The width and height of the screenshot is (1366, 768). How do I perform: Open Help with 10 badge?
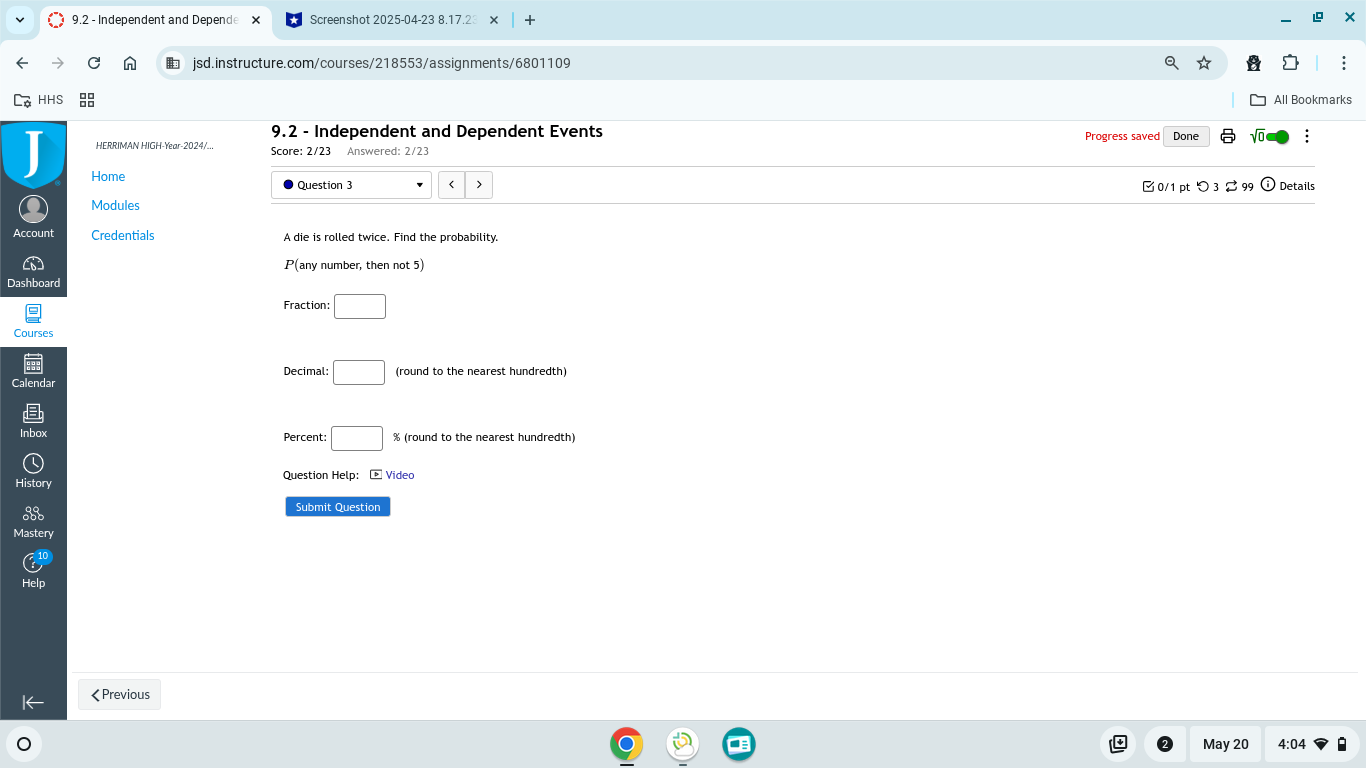[33, 571]
